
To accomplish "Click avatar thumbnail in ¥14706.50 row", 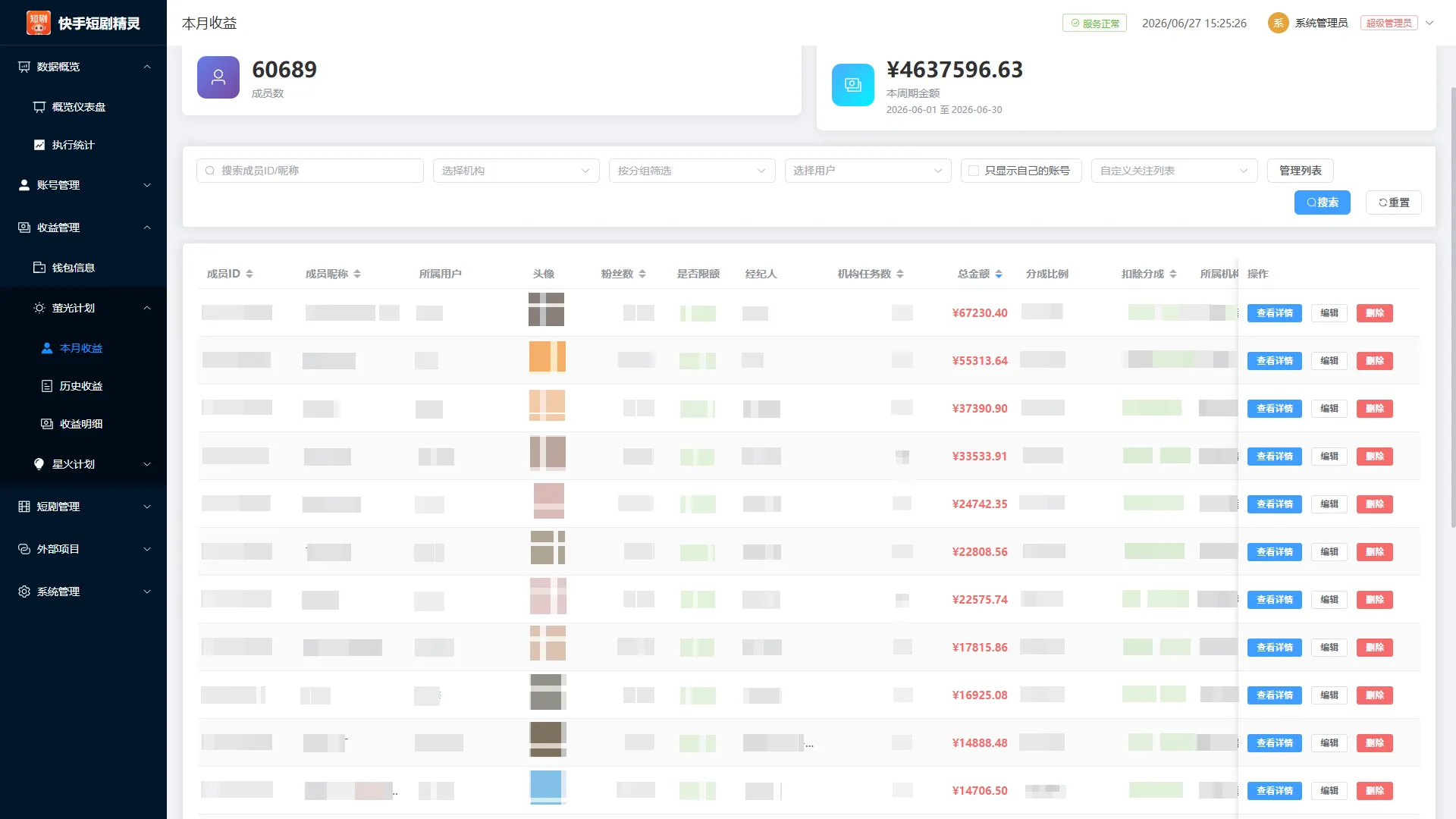I will click(548, 787).
